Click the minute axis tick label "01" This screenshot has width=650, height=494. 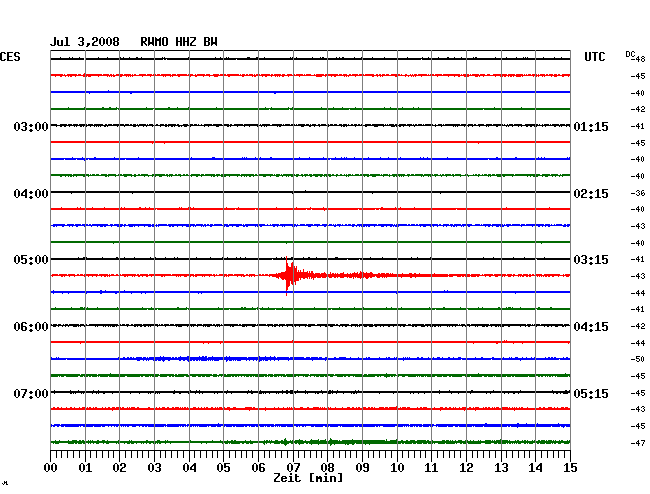pos(85,467)
